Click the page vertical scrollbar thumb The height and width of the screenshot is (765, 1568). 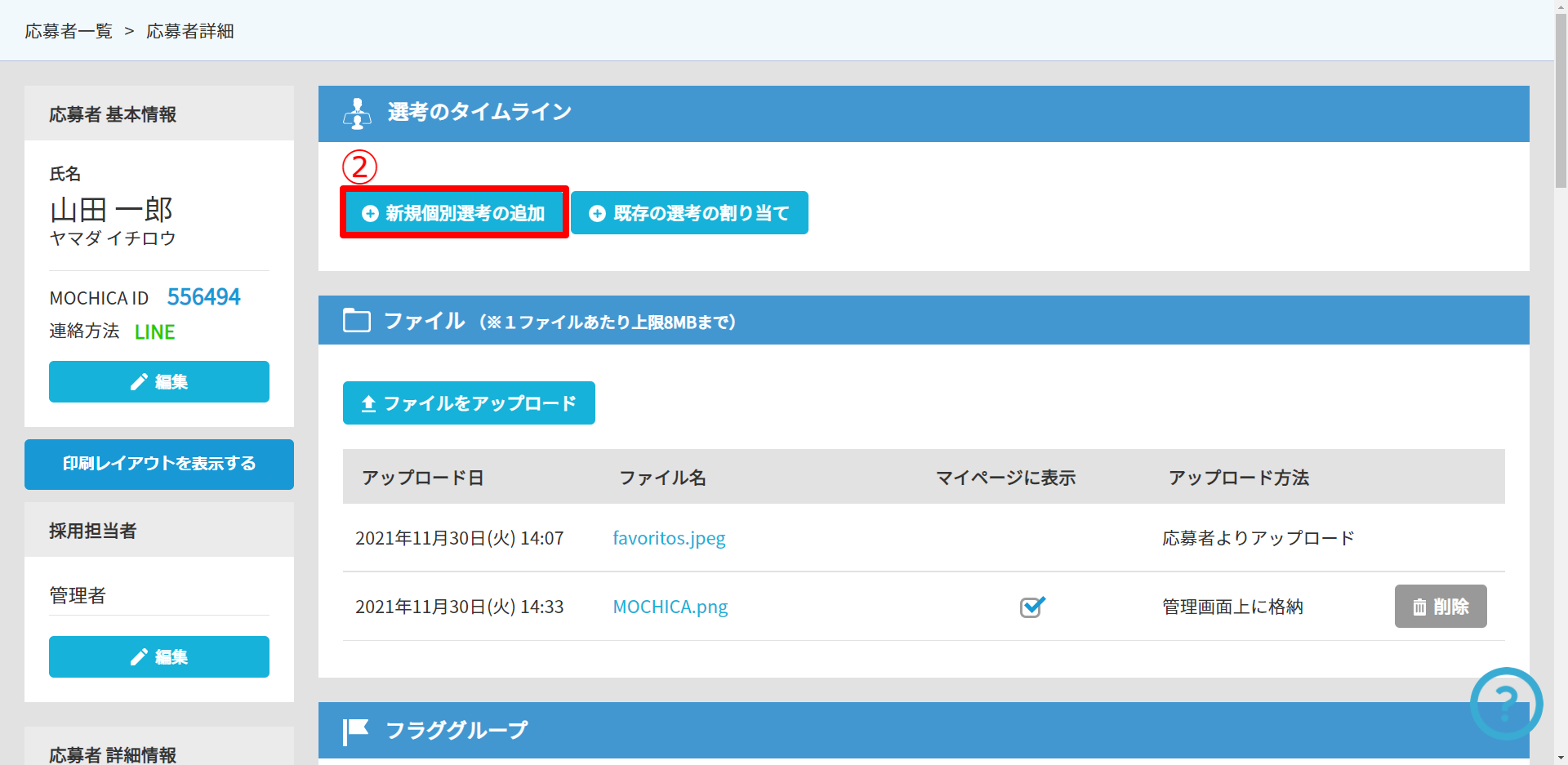point(1561,98)
